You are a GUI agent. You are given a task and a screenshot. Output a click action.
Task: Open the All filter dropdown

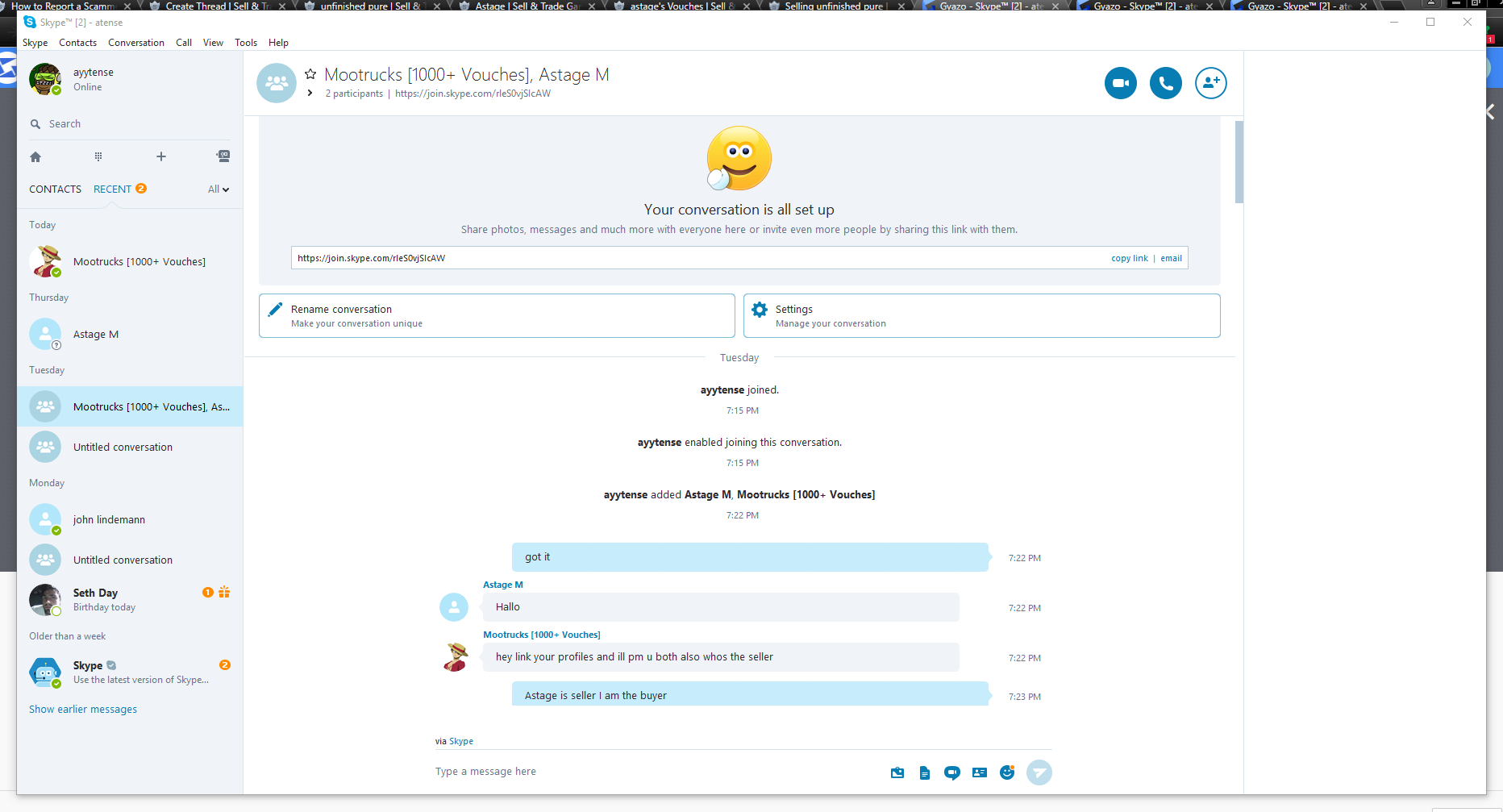pyautogui.click(x=219, y=189)
